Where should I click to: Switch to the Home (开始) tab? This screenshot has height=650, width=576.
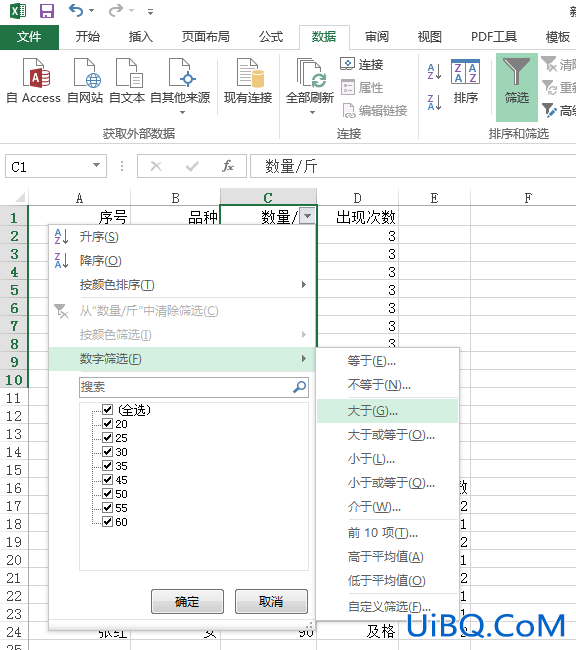coord(87,37)
